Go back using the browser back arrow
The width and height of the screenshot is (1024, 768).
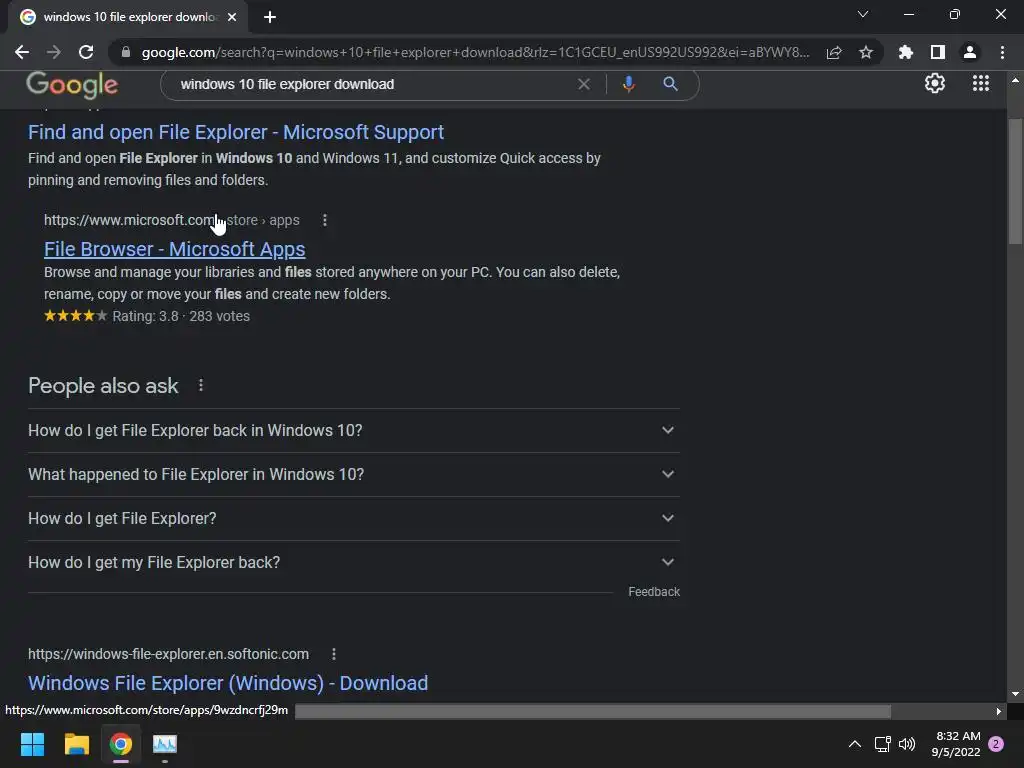22,52
